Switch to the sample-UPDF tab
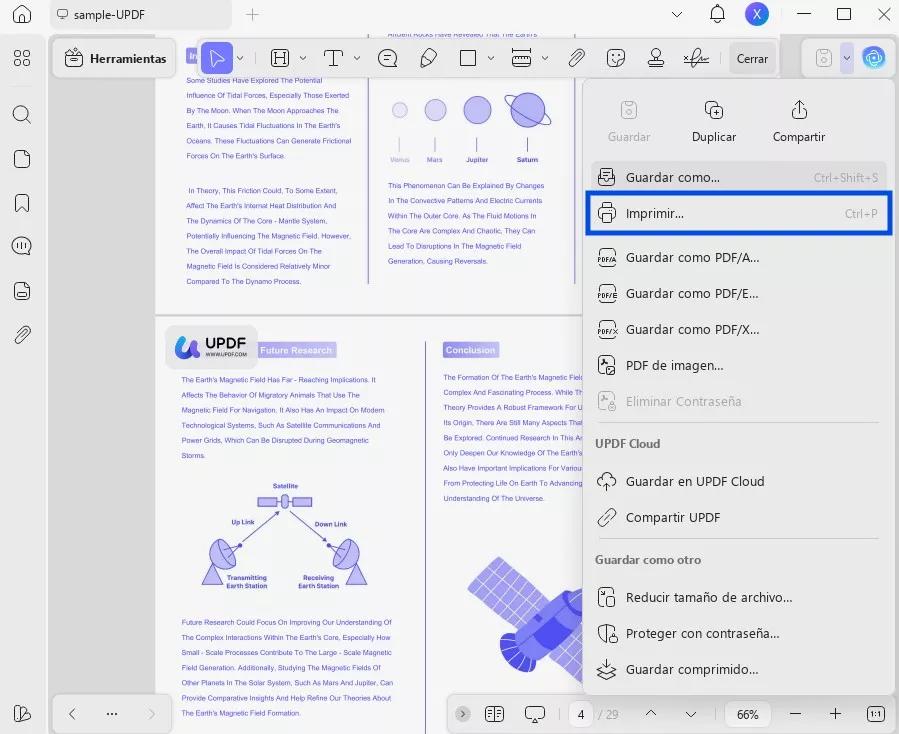 click(141, 14)
